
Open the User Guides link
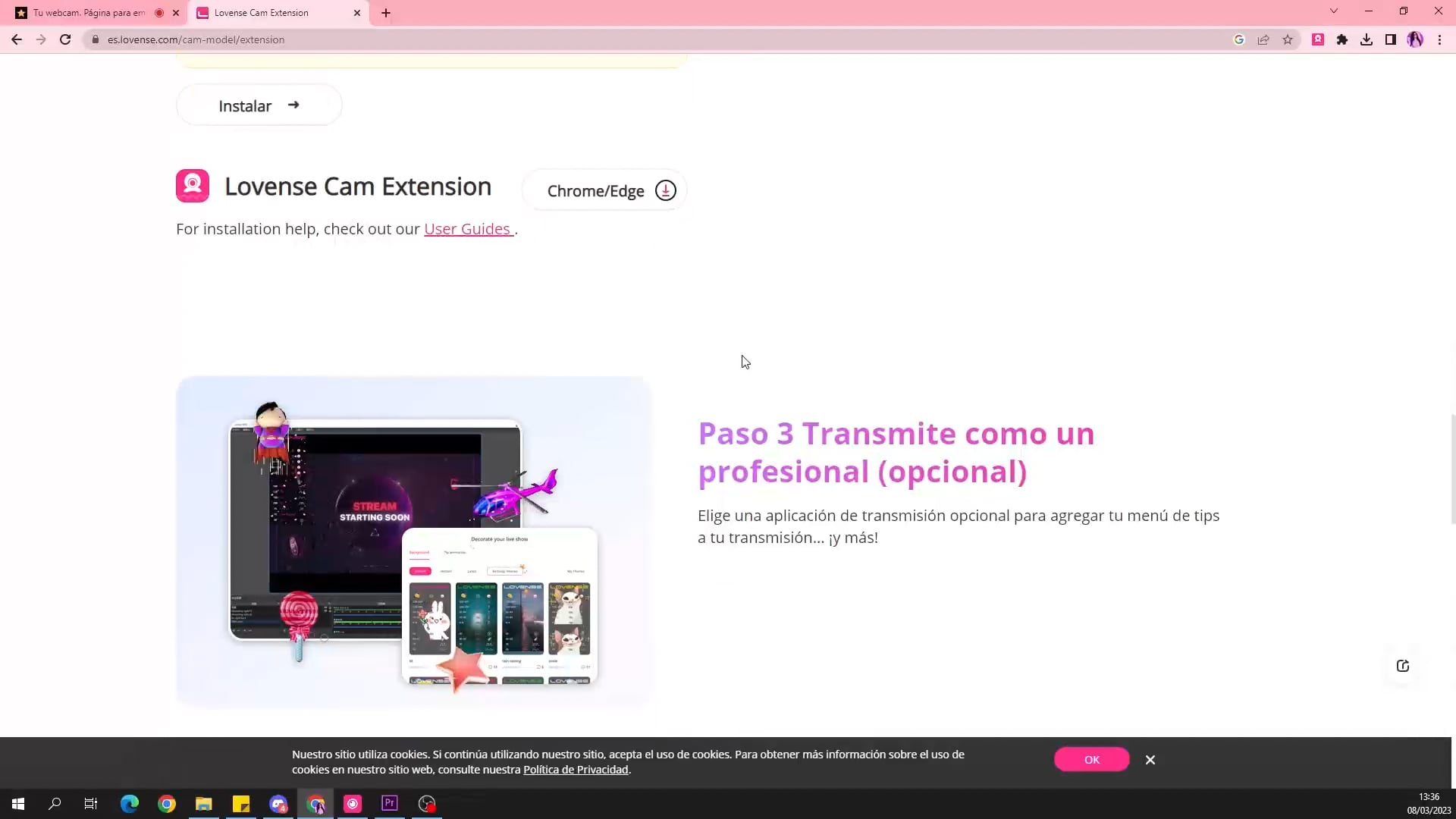coord(469,229)
